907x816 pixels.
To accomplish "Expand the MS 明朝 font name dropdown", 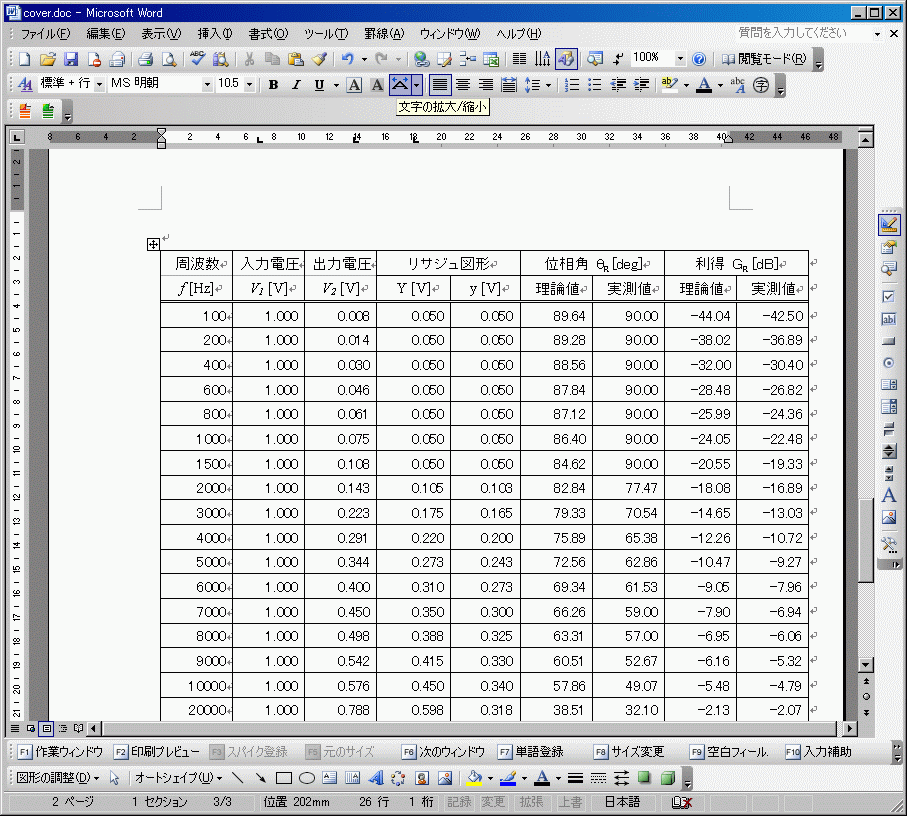I will click(207, 85).
